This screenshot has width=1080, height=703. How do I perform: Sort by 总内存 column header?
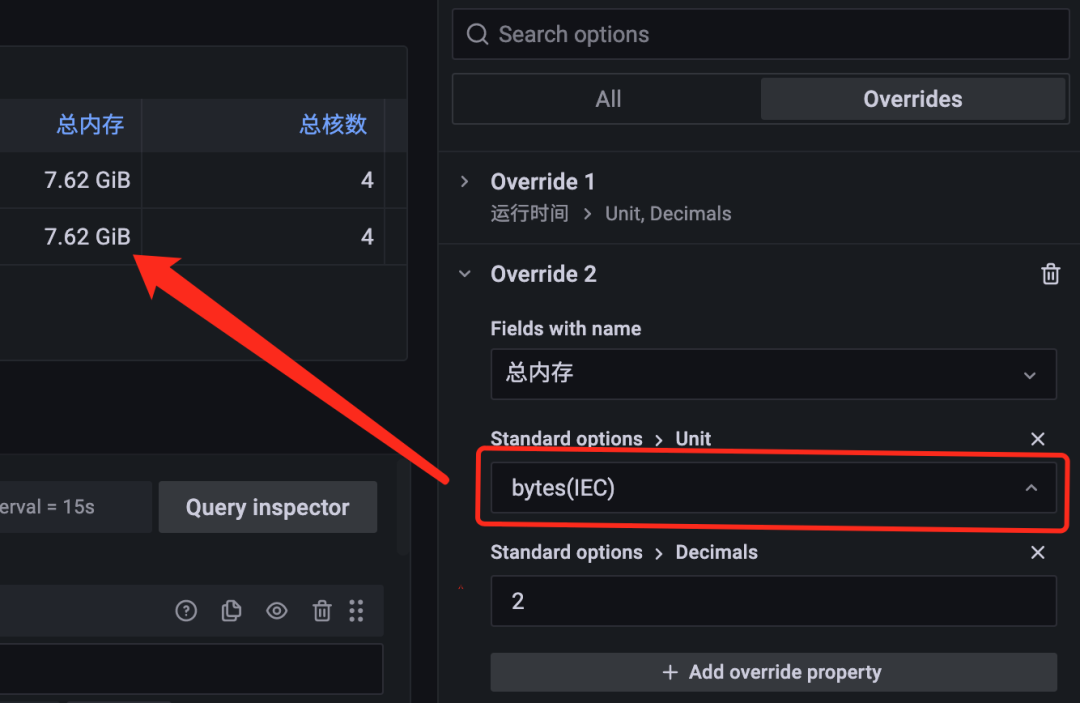click(x=90, y=125)
